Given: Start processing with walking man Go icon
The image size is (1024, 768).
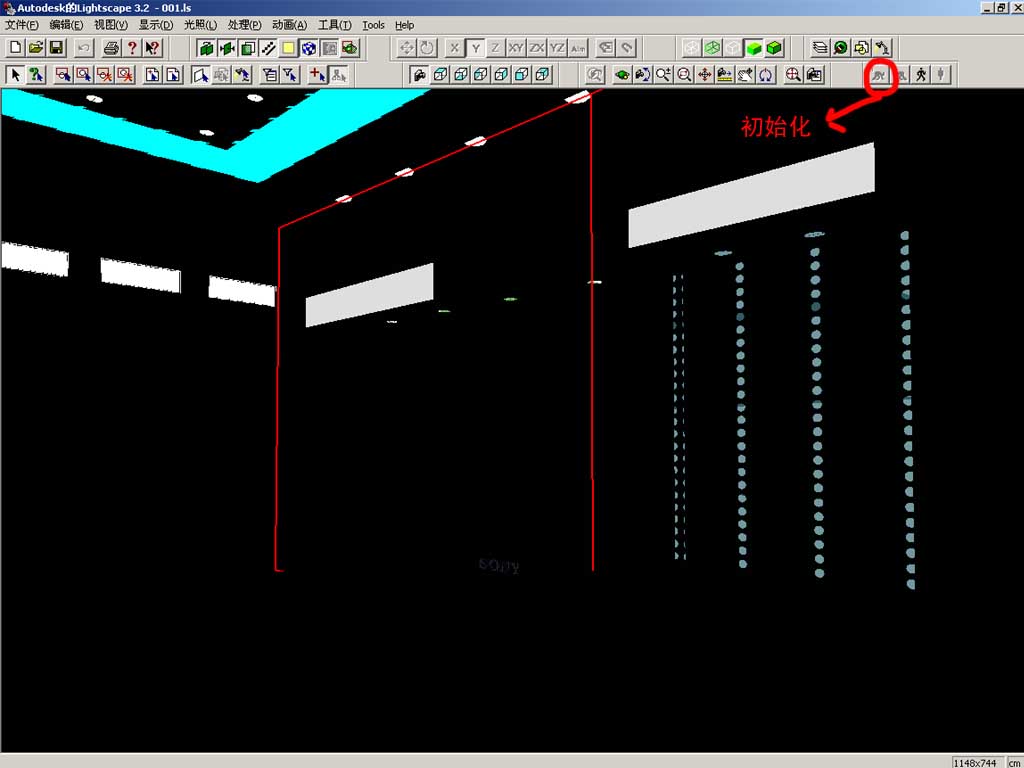Looking at the screenshot, I should (920, 74).
